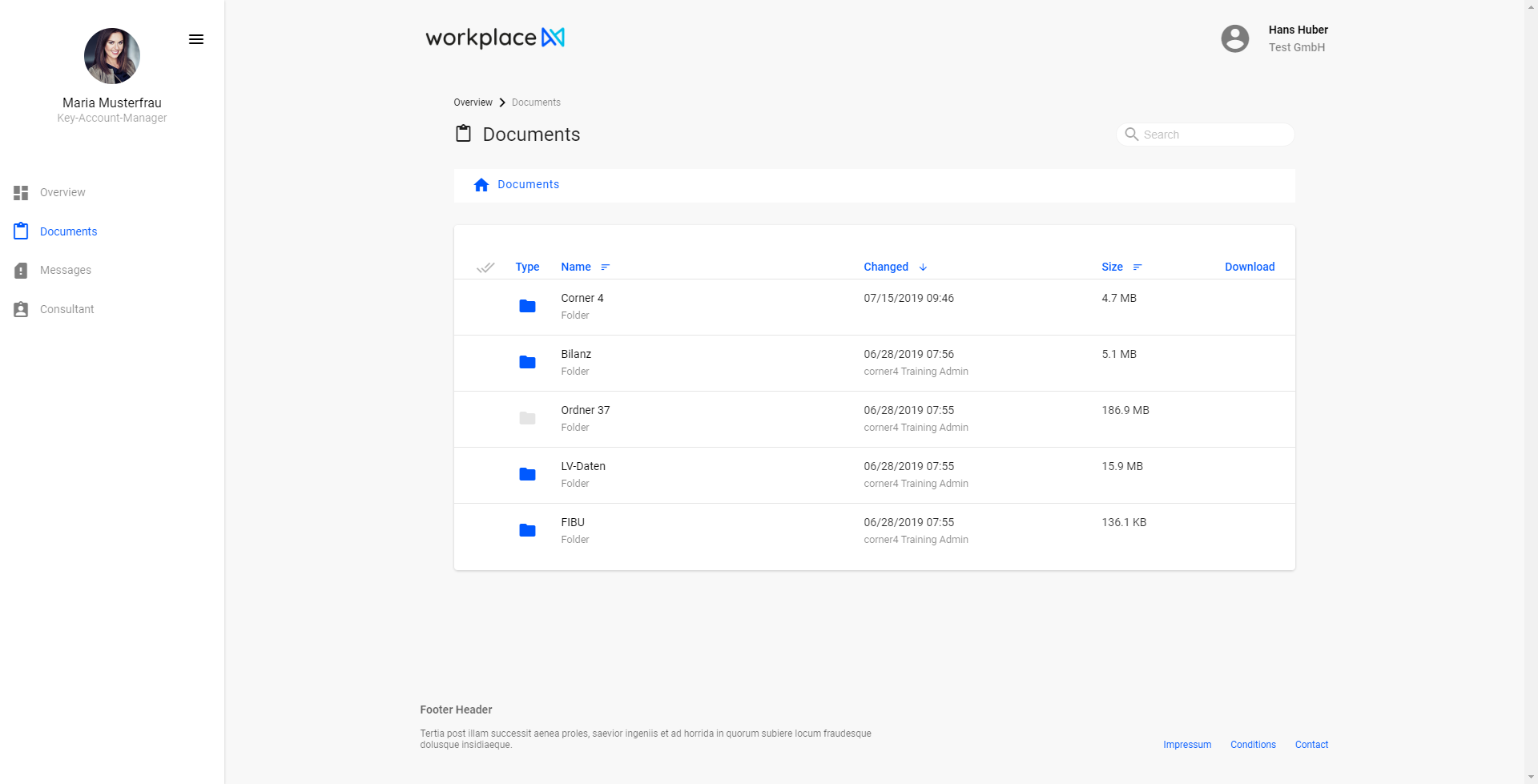Open Messages in the sidebar
1538x784 pixels.
click(x=66, y=270)
